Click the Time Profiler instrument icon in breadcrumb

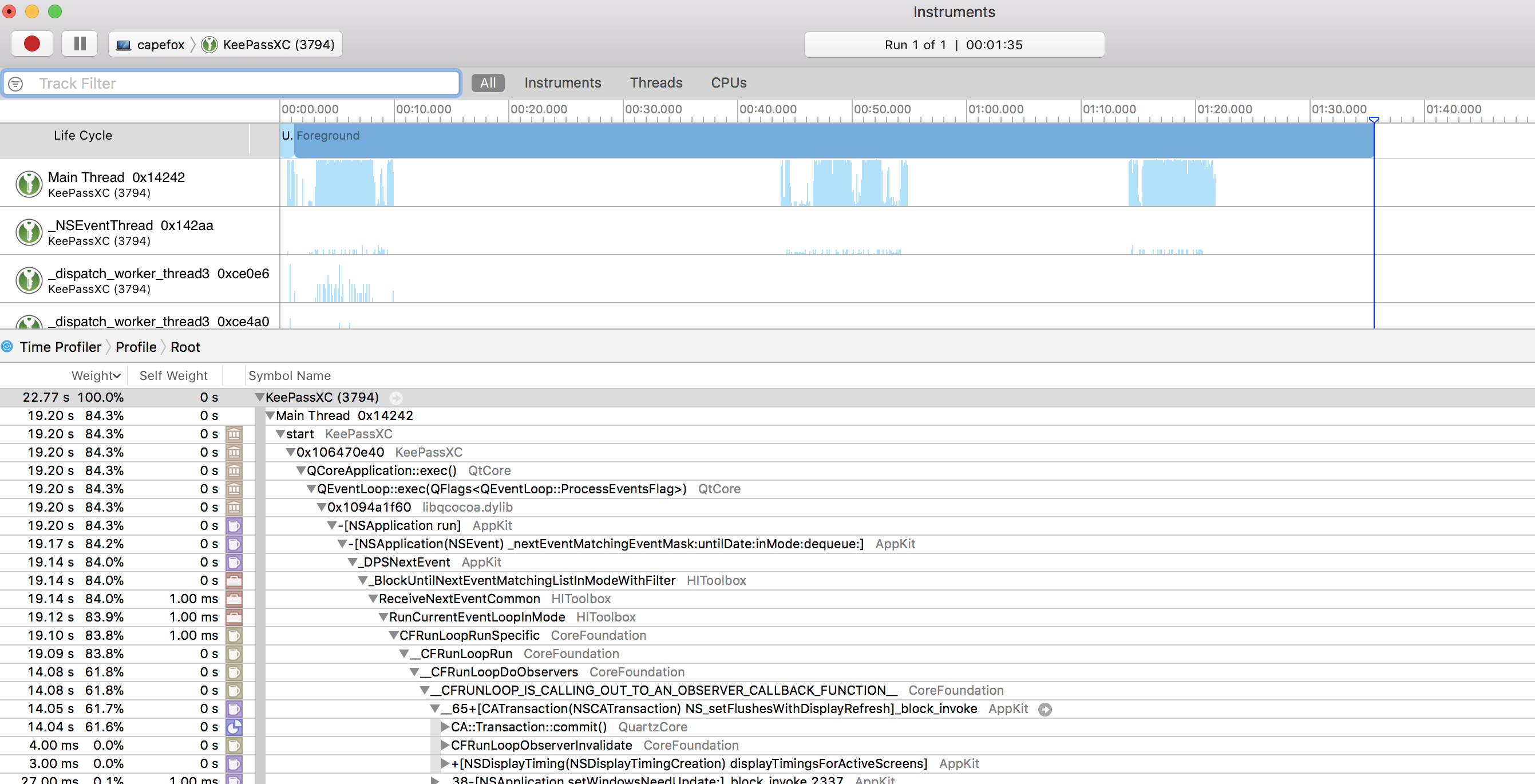click(6, 346)
